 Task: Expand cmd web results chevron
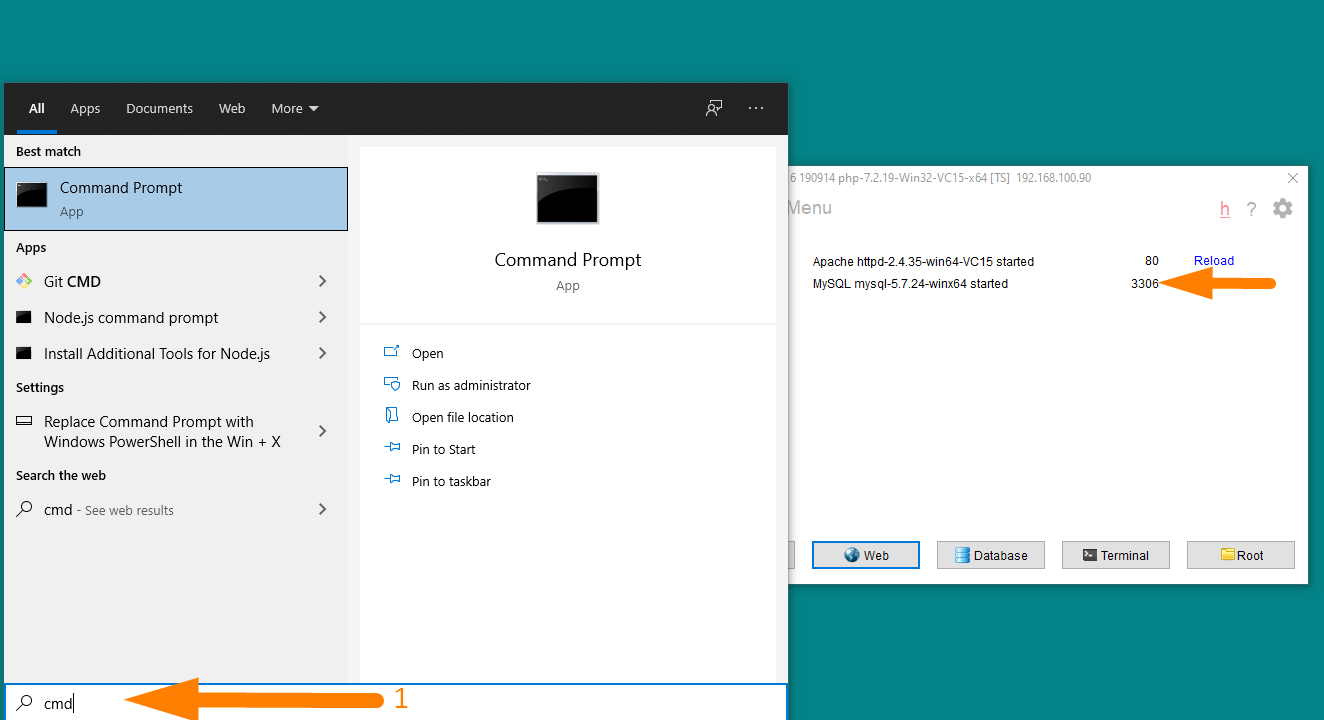322,510
